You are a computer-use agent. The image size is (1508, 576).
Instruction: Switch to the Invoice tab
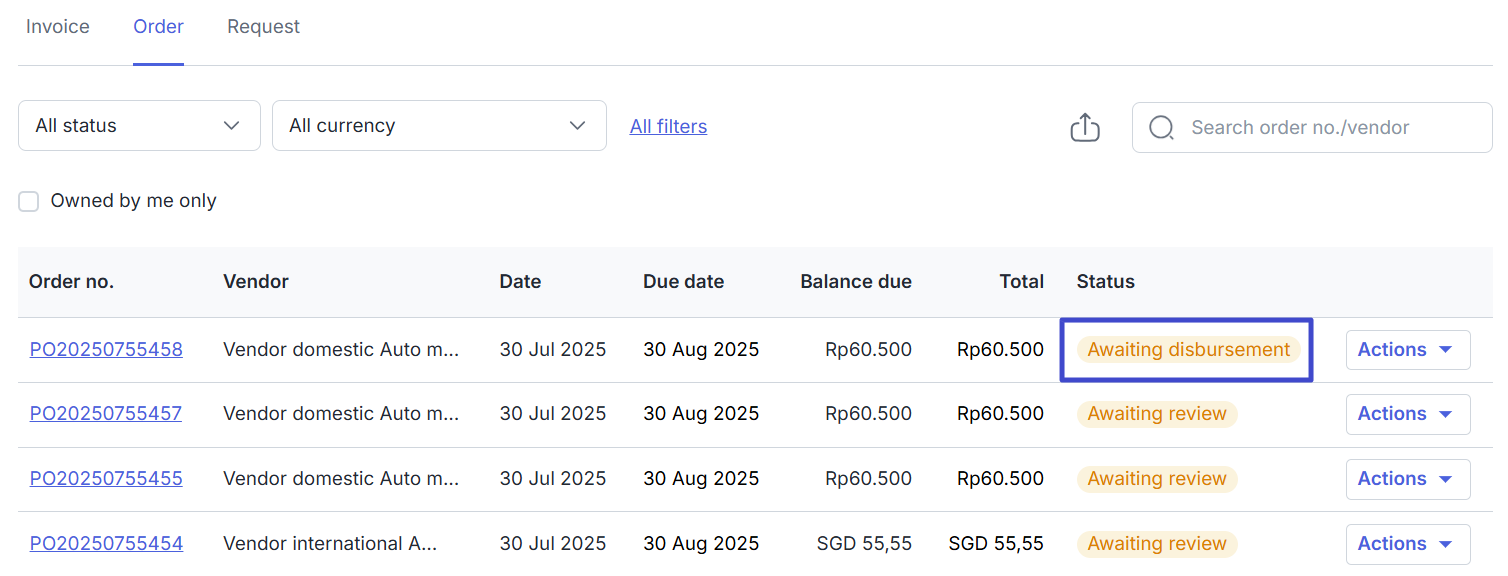click(x=58, y=27)
